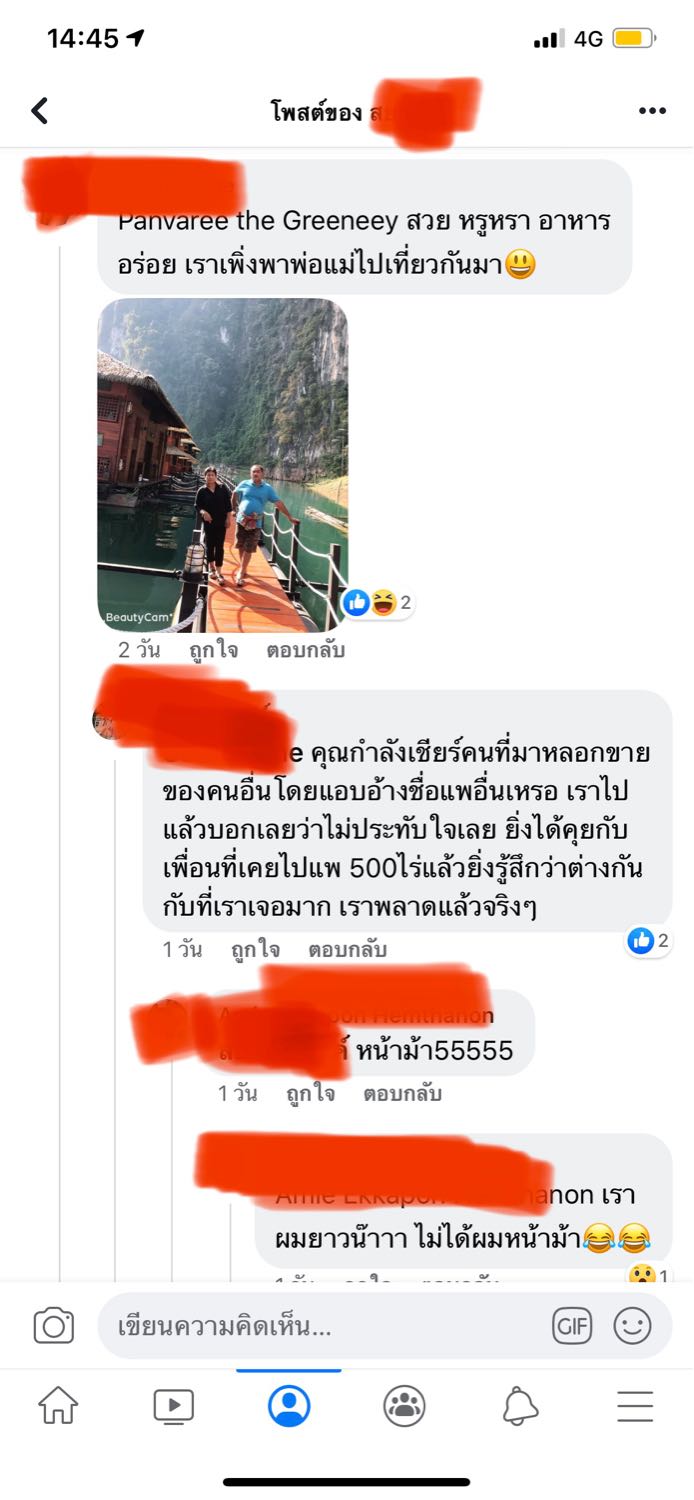Viewport: 694px width, 1500px height.
Task: Open the floating resort photo in comment
Action: coord(222,465)
